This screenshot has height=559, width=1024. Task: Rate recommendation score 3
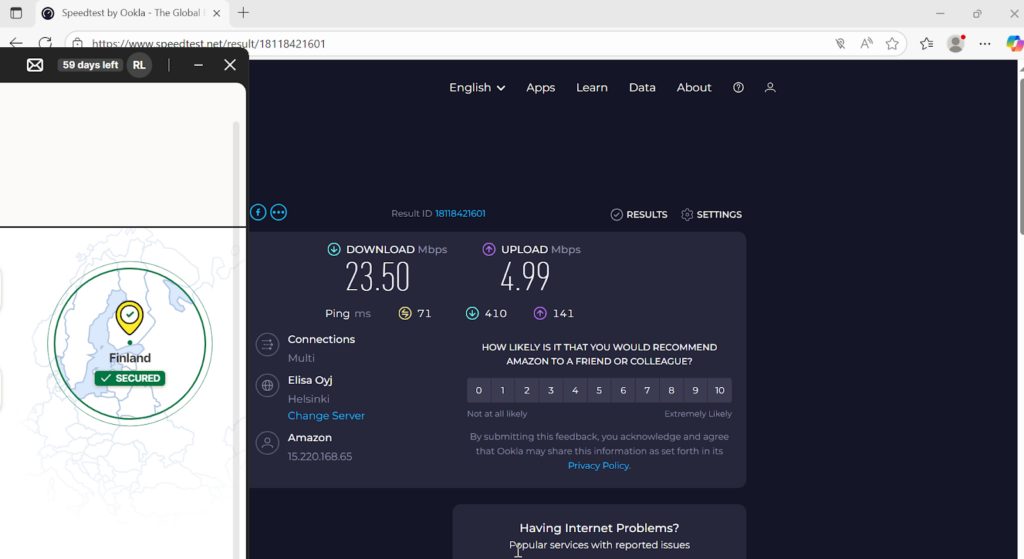[x=551, y=390]
